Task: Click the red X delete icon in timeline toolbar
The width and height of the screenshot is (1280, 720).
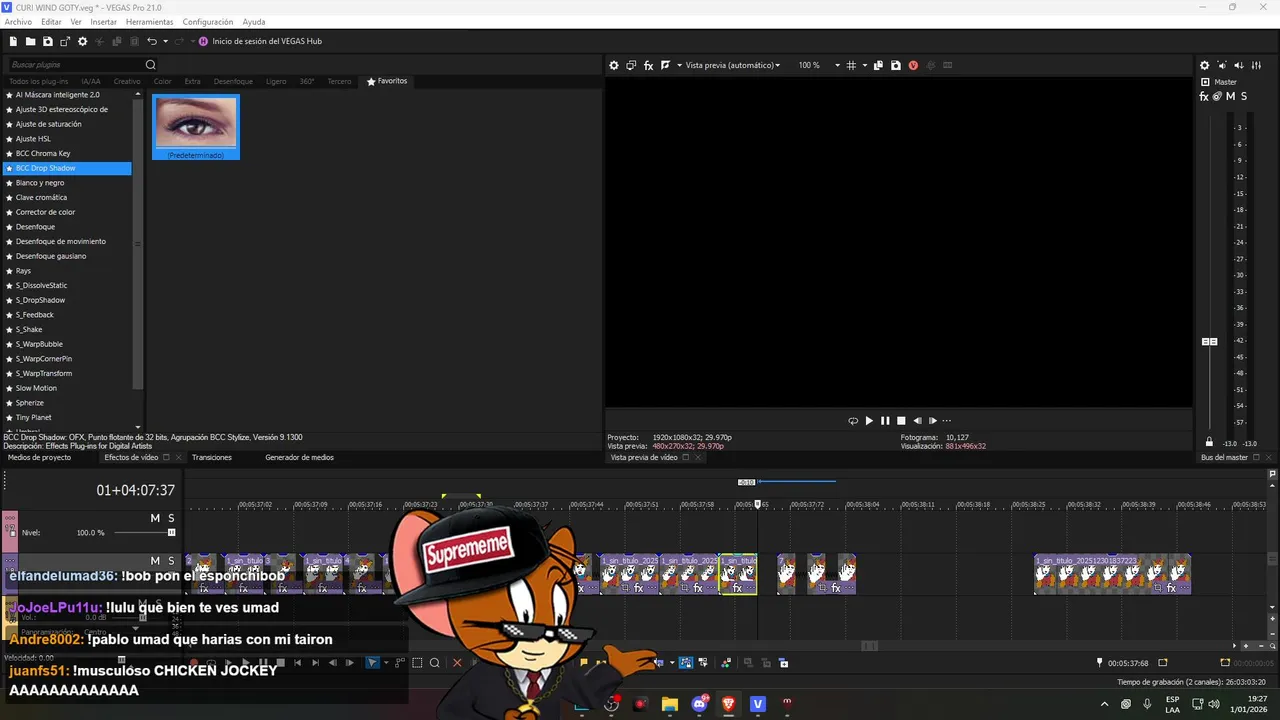Action: tap(457, 662)
